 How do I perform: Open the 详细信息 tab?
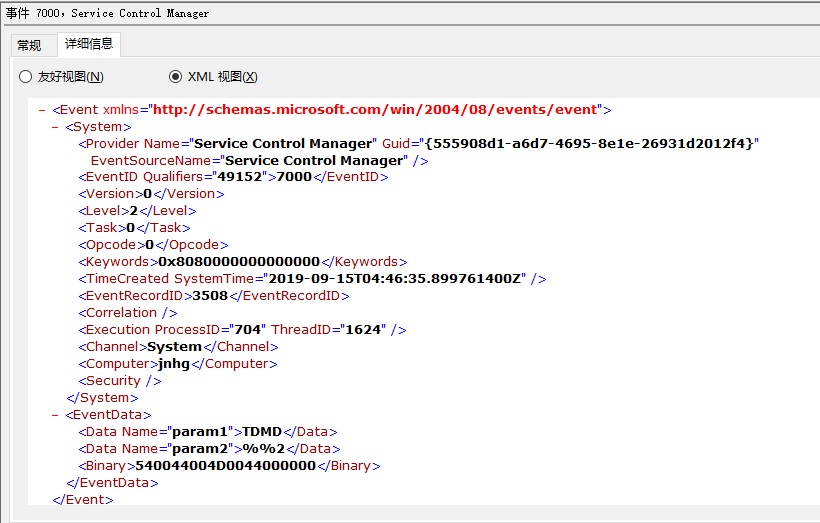pyautogui.click(x=89, y=44)
